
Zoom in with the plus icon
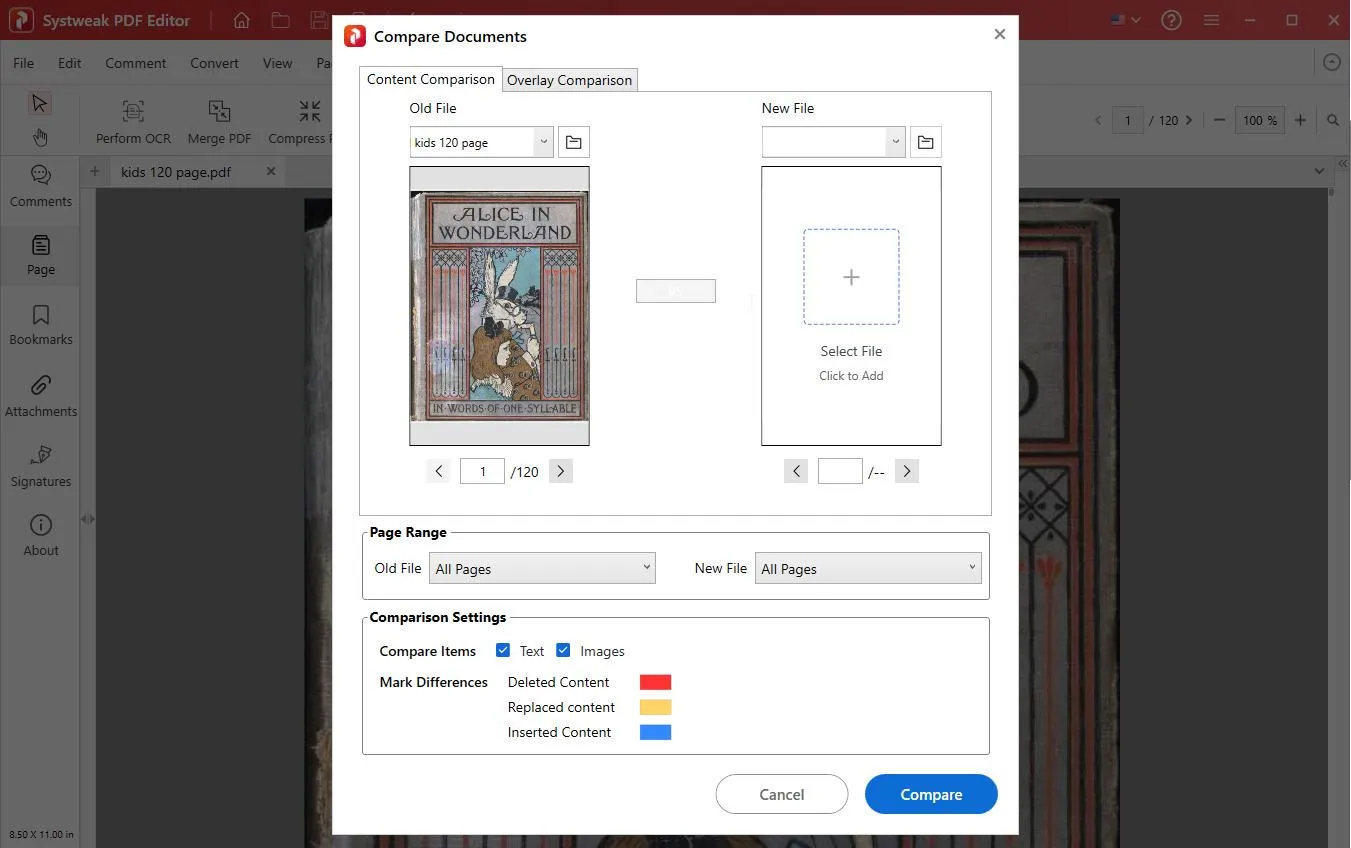click(1300, 120)
